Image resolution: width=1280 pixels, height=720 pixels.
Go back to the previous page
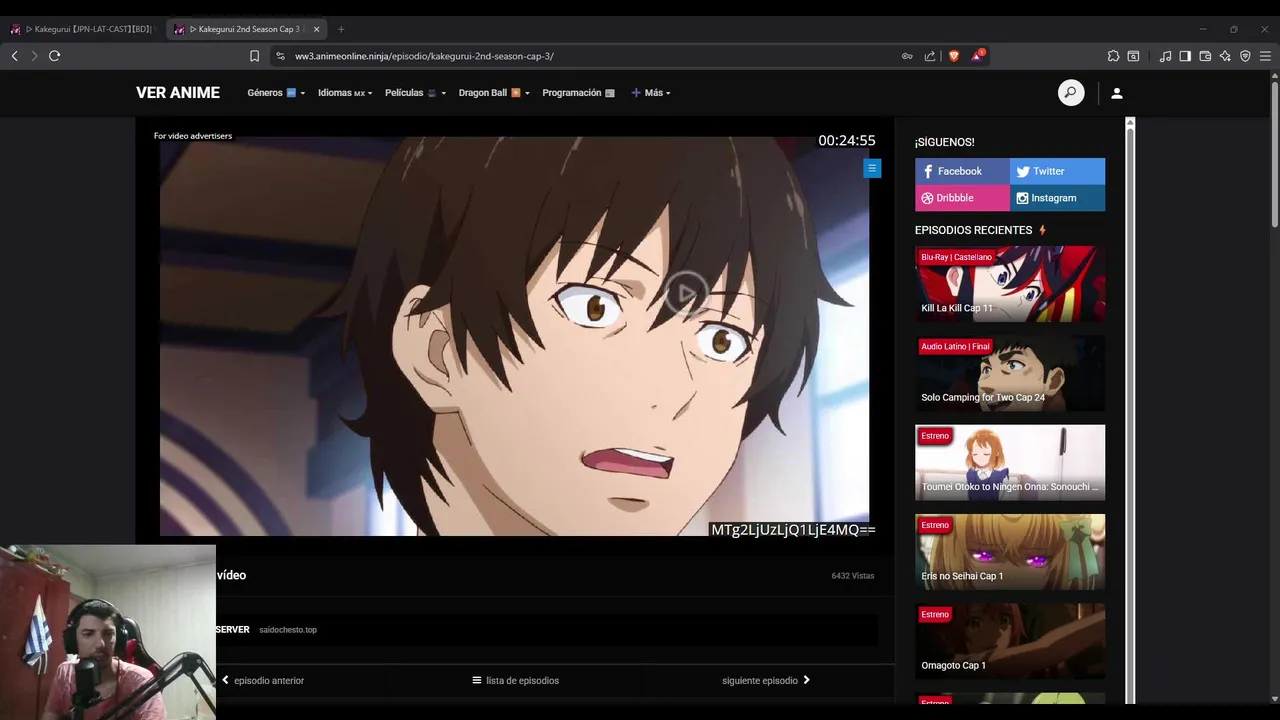click(14, 56)
